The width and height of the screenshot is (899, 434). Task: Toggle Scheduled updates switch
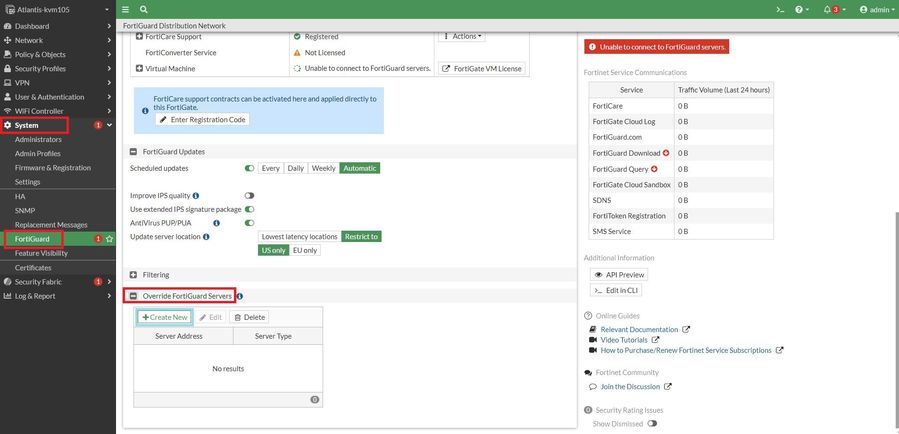pos(249,168)
